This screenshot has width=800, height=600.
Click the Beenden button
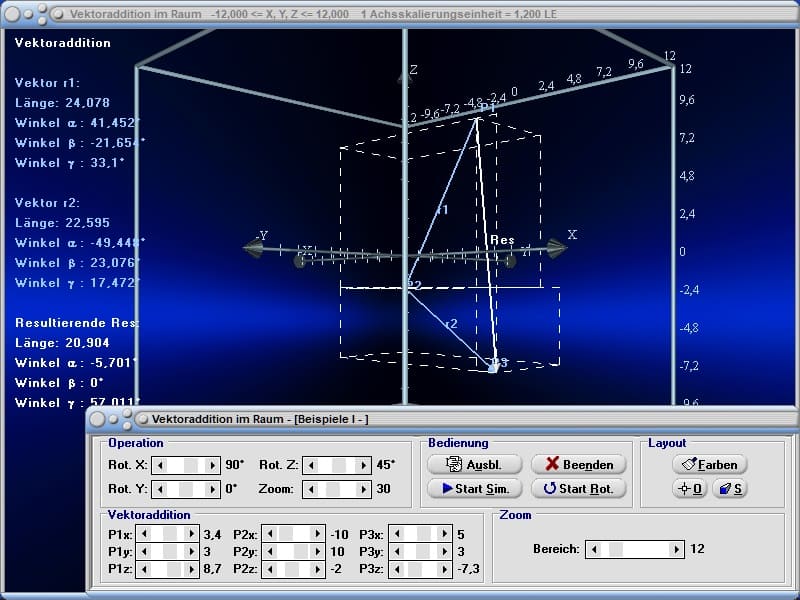coord(579,464)
